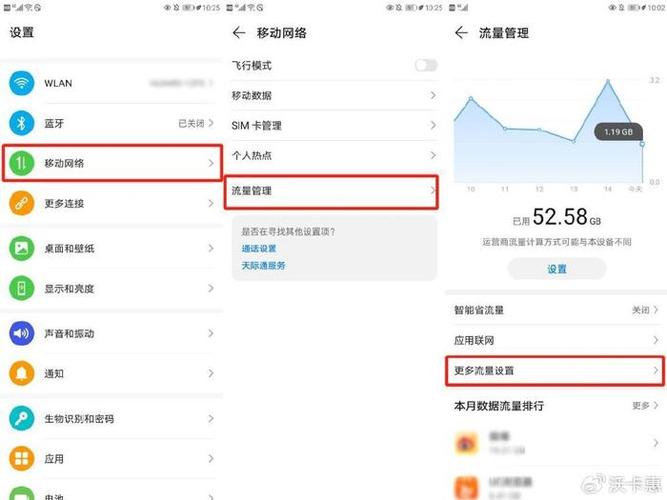Expand 蓝牙 已关闭 chevron
667x500 pixels.
coord(211,123)
